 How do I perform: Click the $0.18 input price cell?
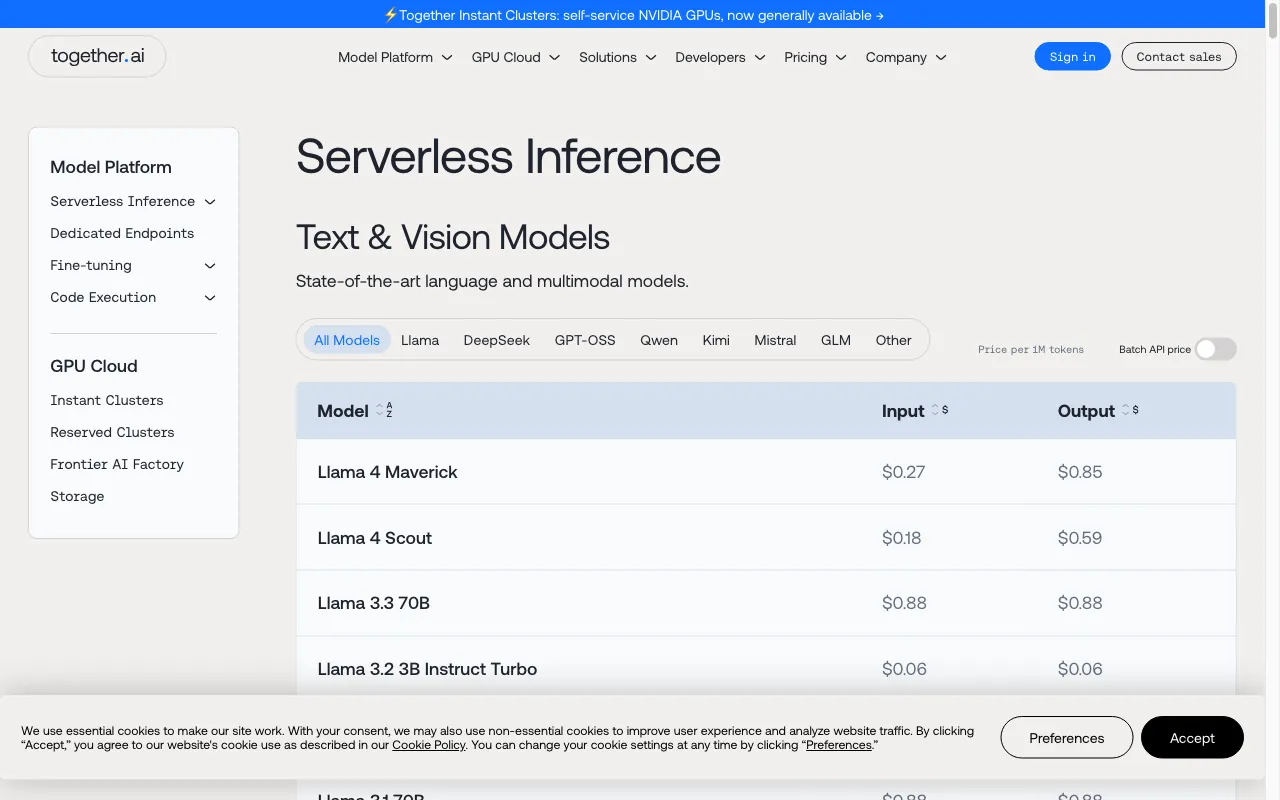(x=902, y=538)
